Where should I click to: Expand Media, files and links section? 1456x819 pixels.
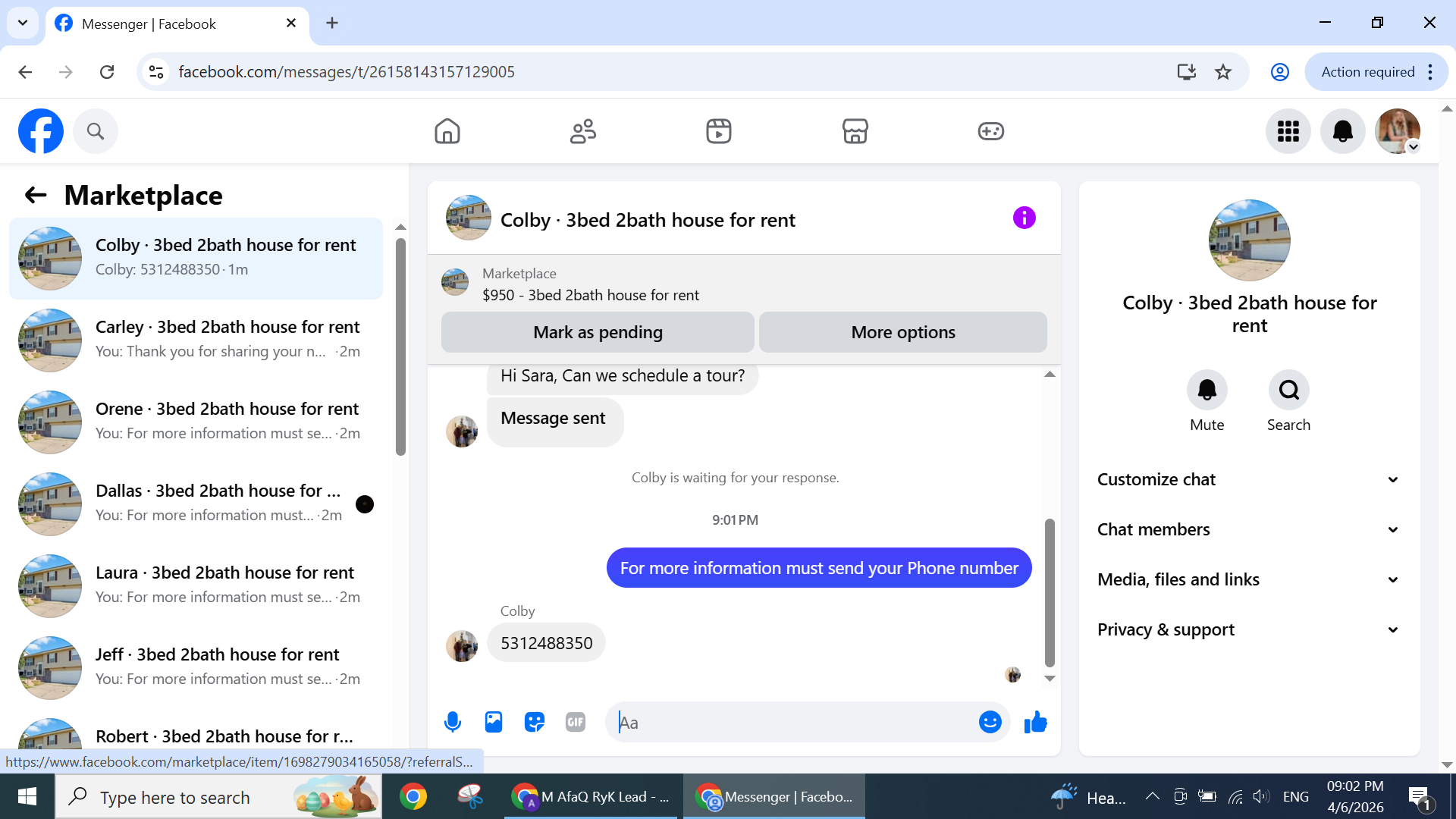[x=1249, y=579]
